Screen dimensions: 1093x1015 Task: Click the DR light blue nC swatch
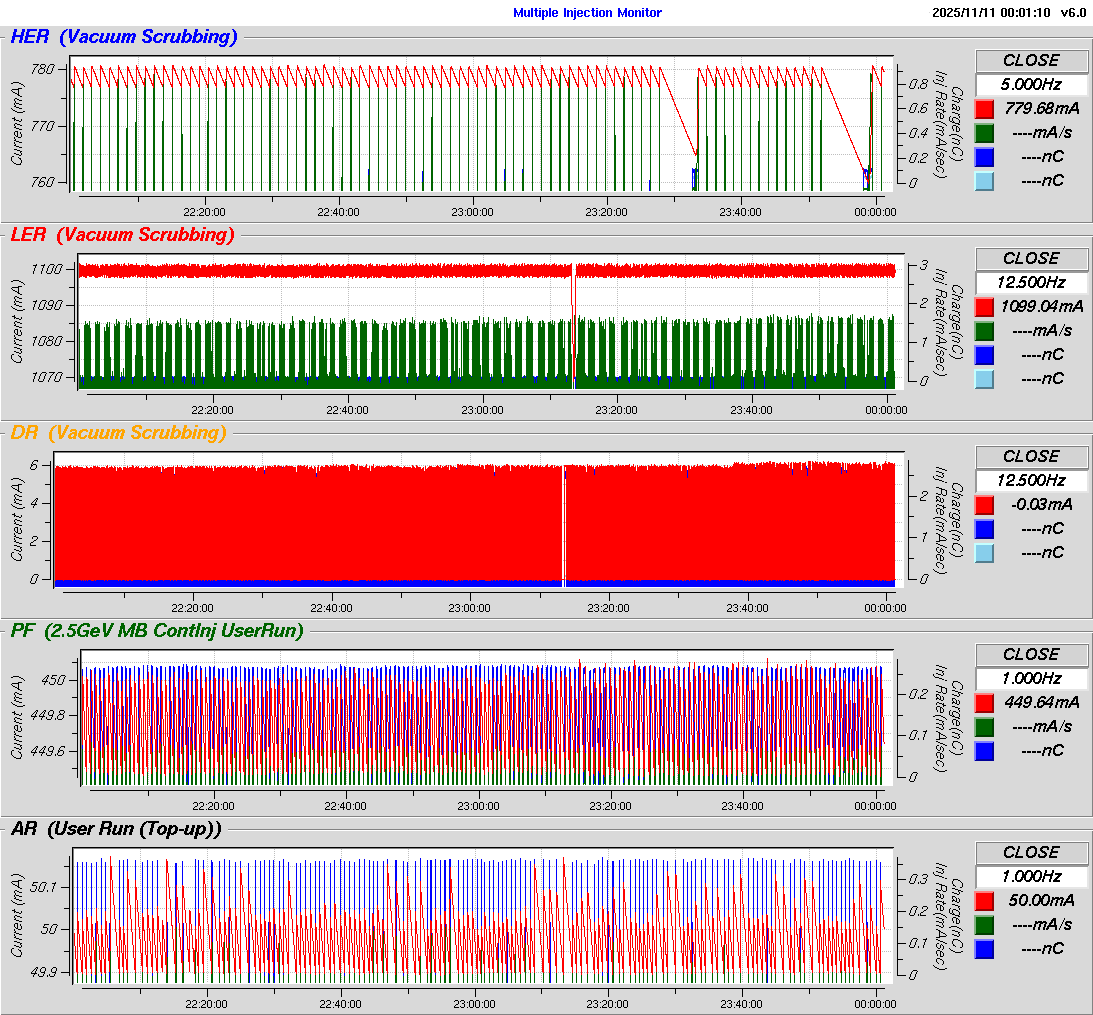pyautogui.click(x=984, y=554)
